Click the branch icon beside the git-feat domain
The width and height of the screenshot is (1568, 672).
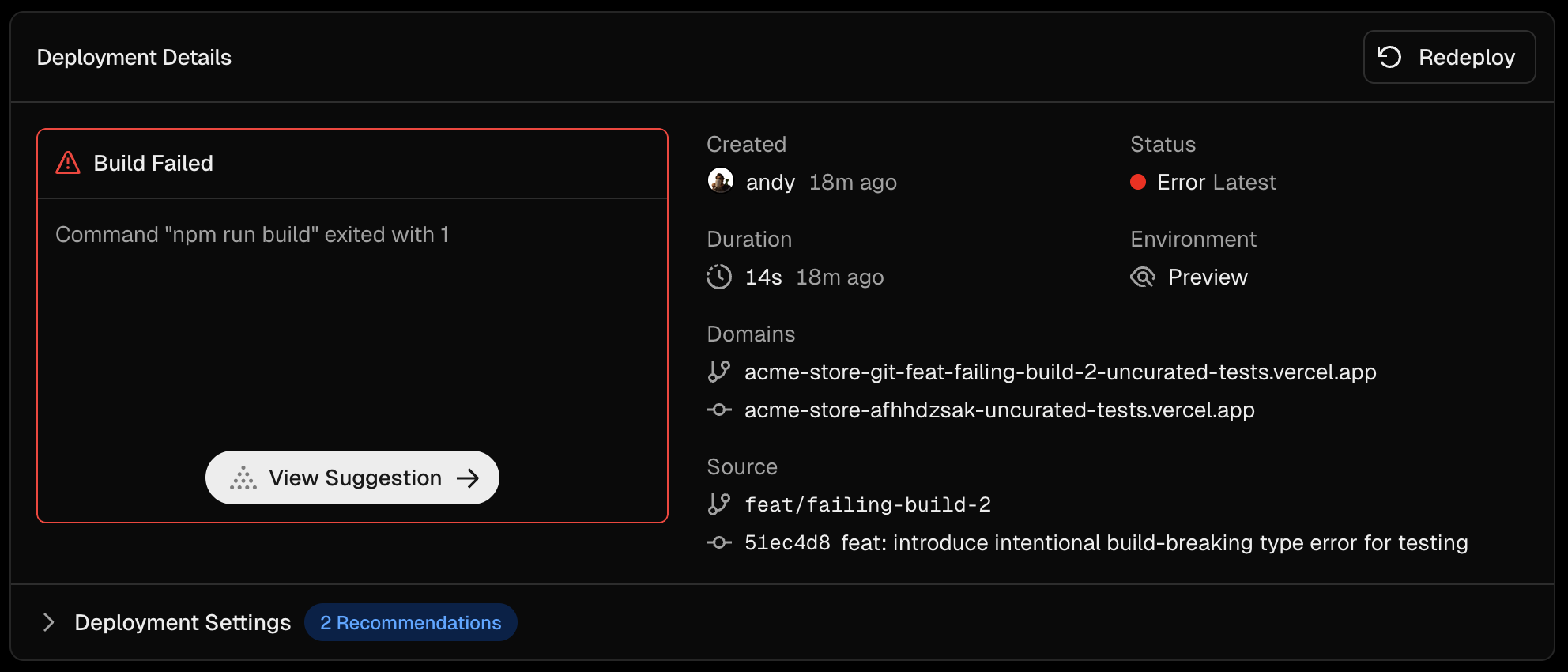(719, 372)
